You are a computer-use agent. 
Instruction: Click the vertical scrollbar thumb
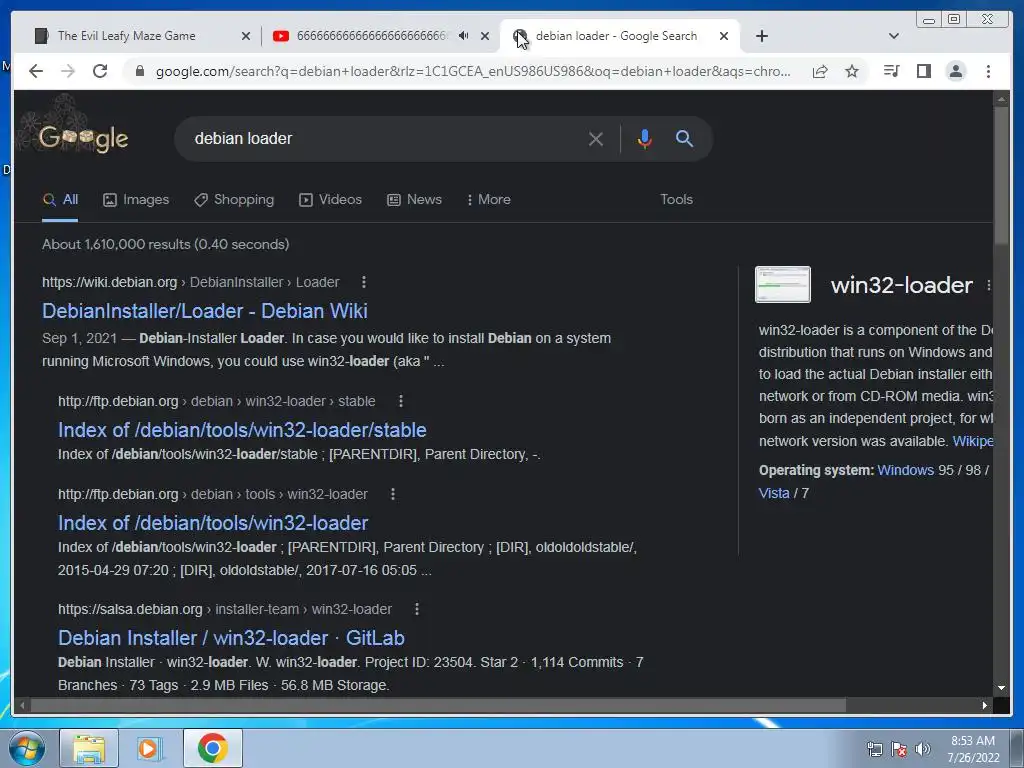coord(1001,176)
